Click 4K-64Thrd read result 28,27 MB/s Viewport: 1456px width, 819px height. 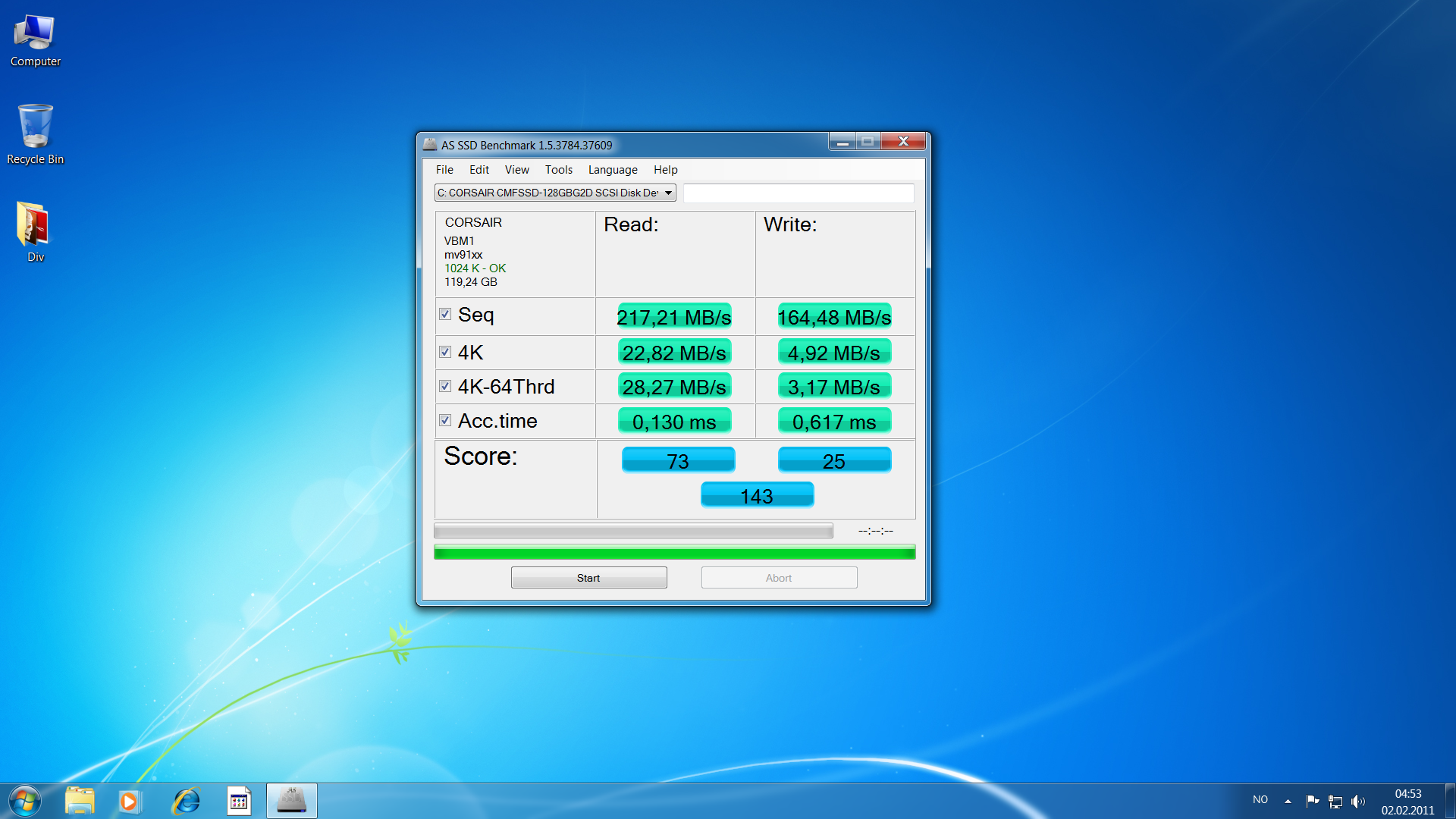pos(674,386)
